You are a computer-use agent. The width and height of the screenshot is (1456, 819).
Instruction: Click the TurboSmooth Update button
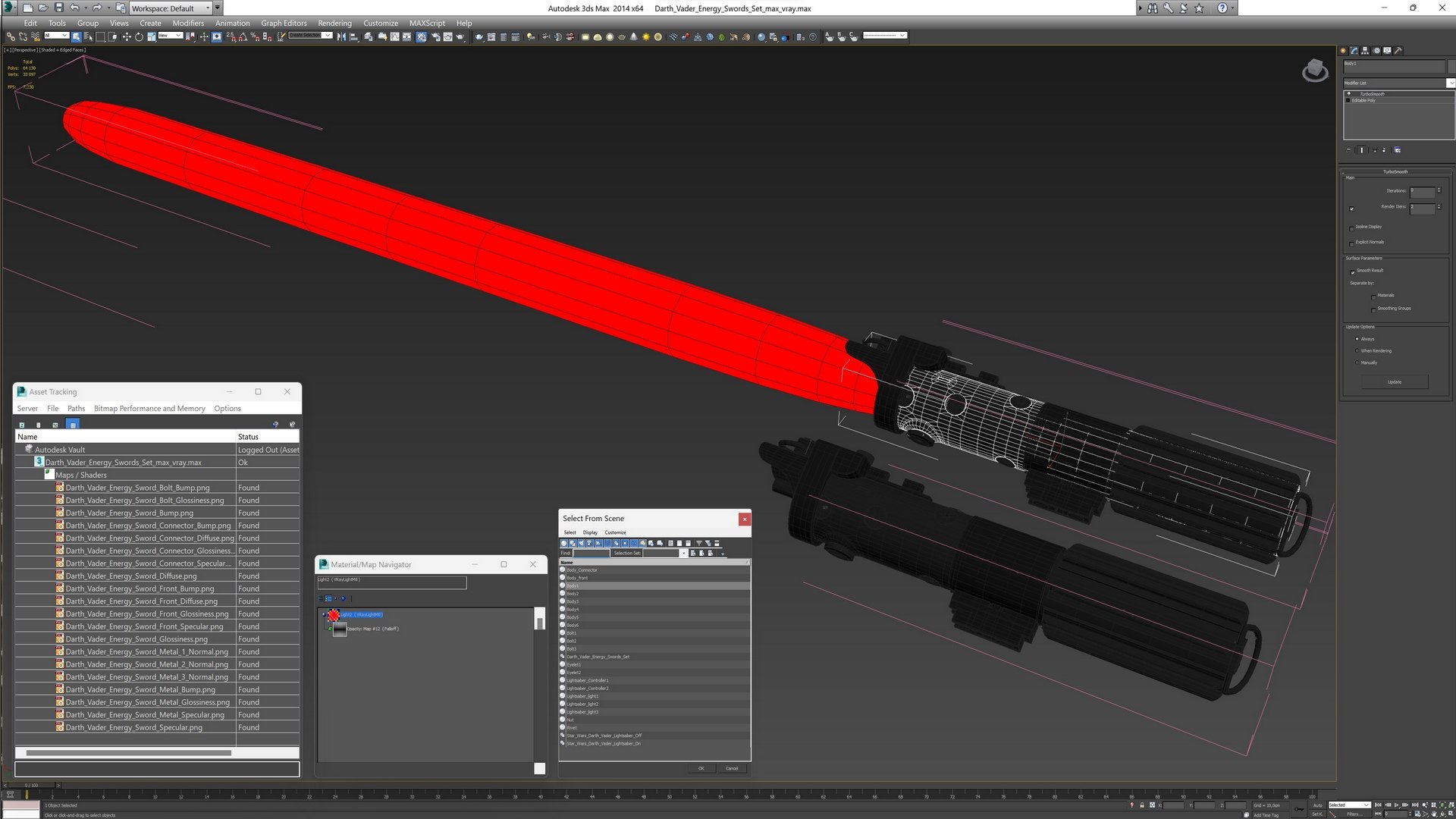1395,382
